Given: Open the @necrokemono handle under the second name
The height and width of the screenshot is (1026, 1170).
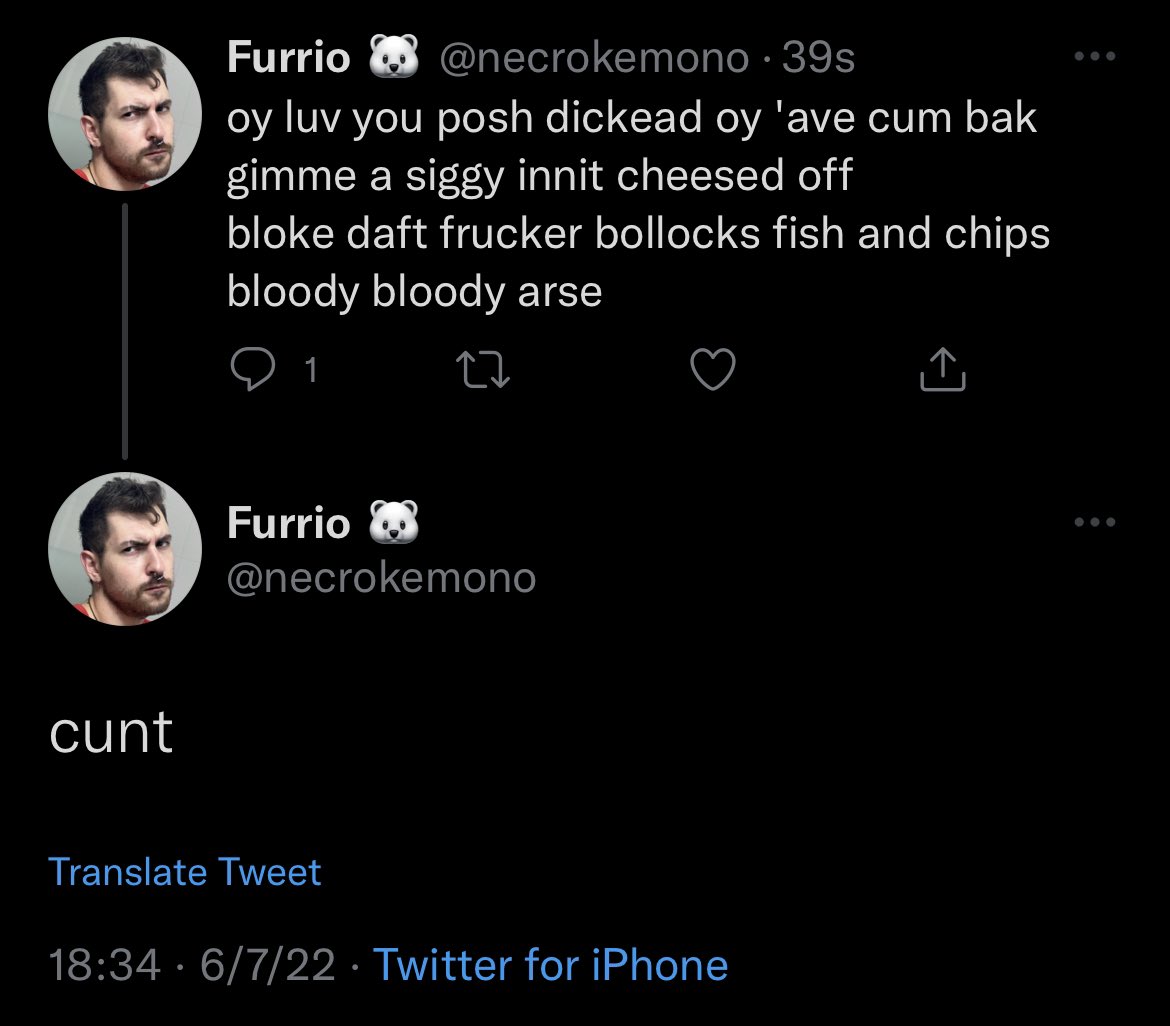Looking at the screenshot, I should pyautogui.click(x=381, y=578).
